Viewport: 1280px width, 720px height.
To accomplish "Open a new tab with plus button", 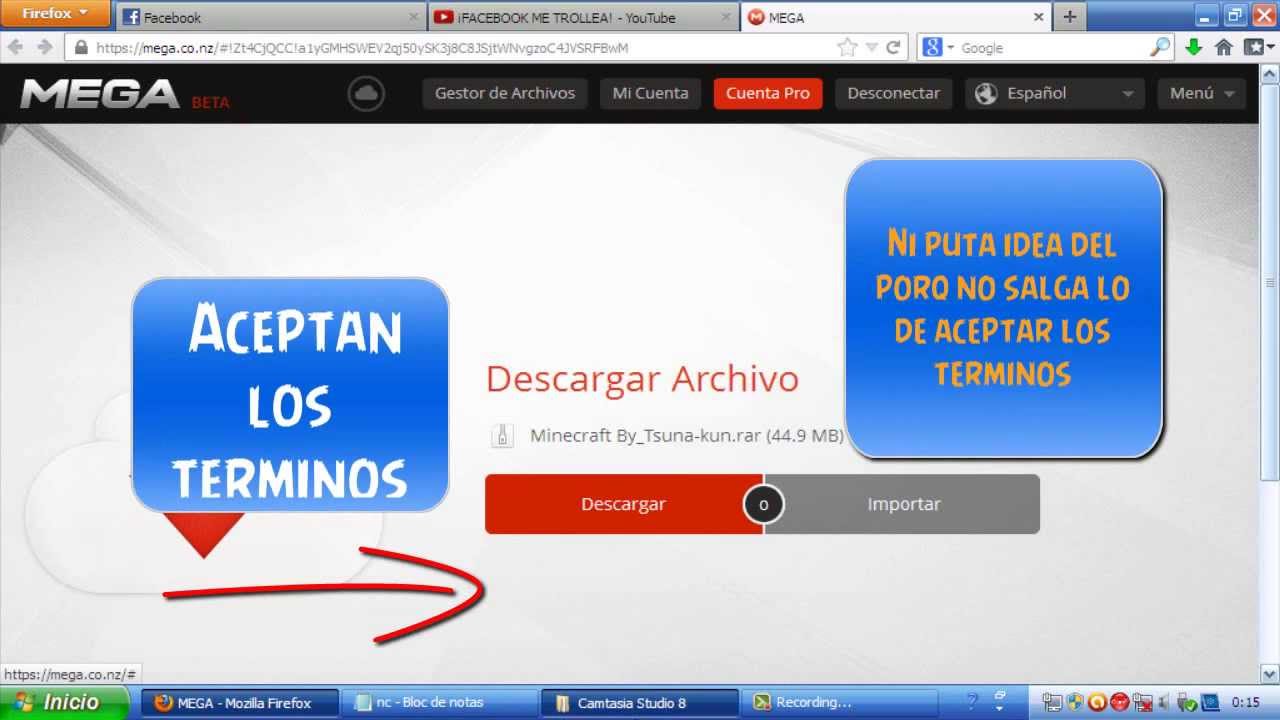I will (1070, 17).
